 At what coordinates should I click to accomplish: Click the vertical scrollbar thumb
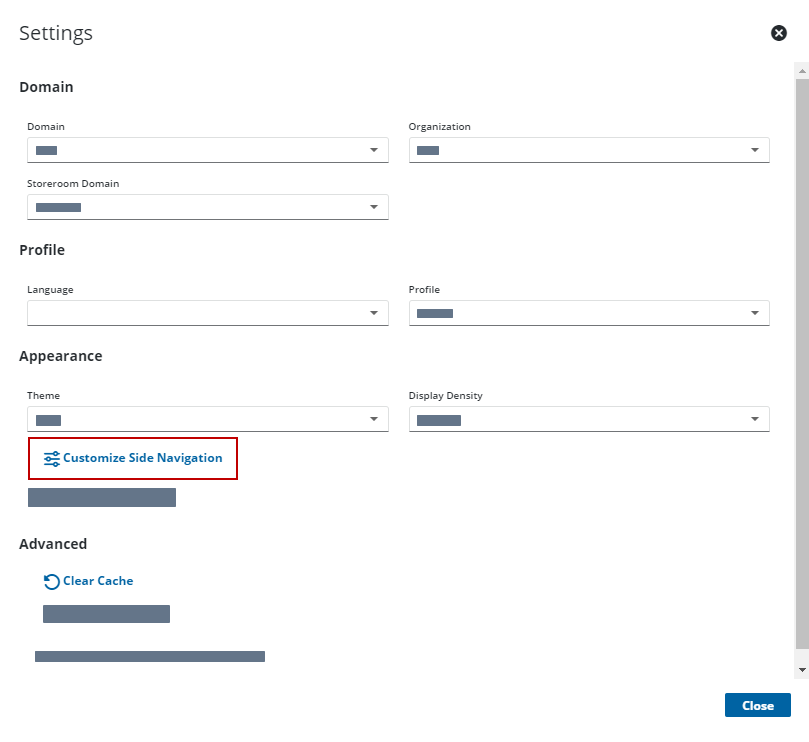click(801, 360)
